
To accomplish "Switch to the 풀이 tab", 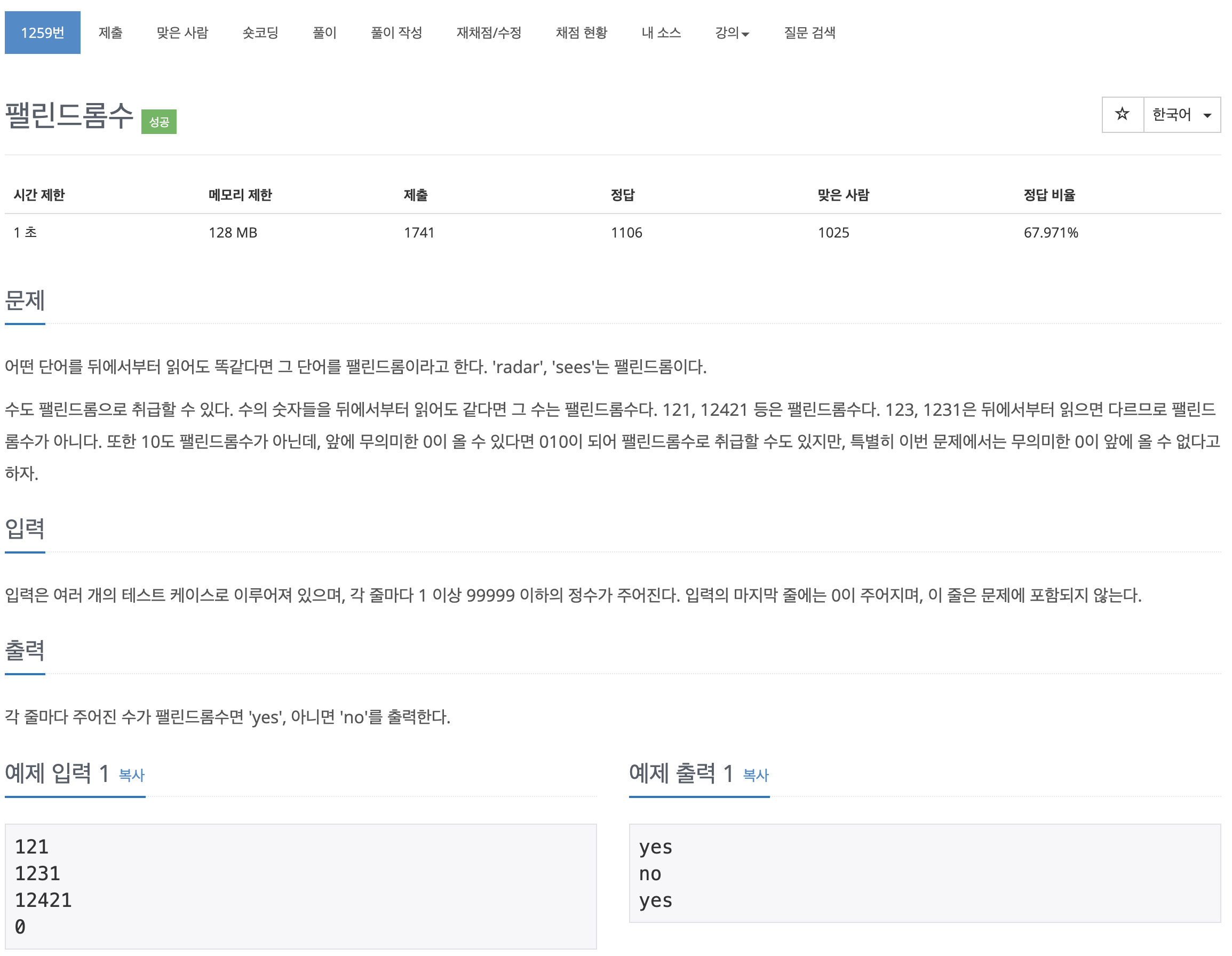I will tap(324, 33).
